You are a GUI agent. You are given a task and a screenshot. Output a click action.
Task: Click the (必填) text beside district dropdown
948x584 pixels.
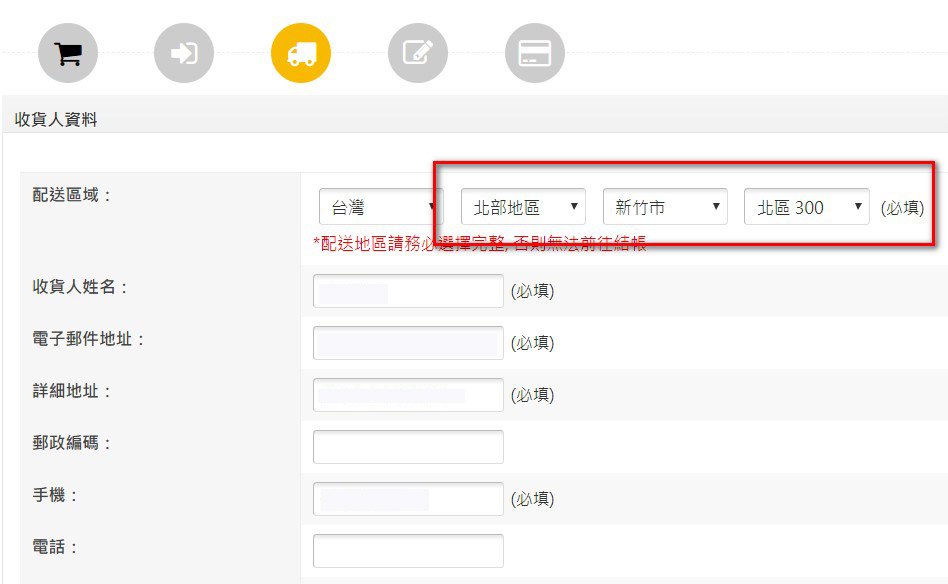point(902,208)
